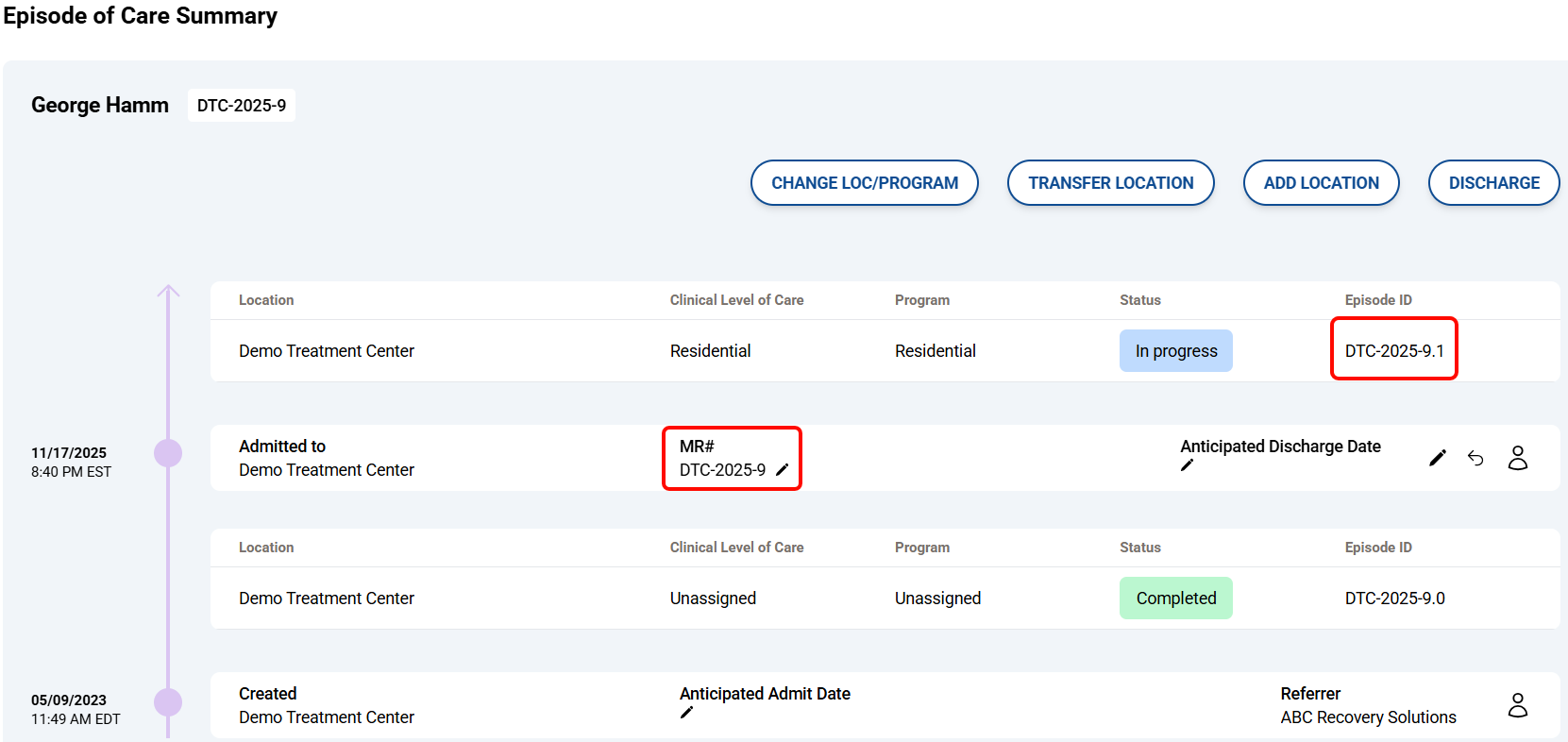Click the DTC-2025-9 tag beside George Hamm
The height and width of the screenshot is (742, 1568).
(242, 106)
